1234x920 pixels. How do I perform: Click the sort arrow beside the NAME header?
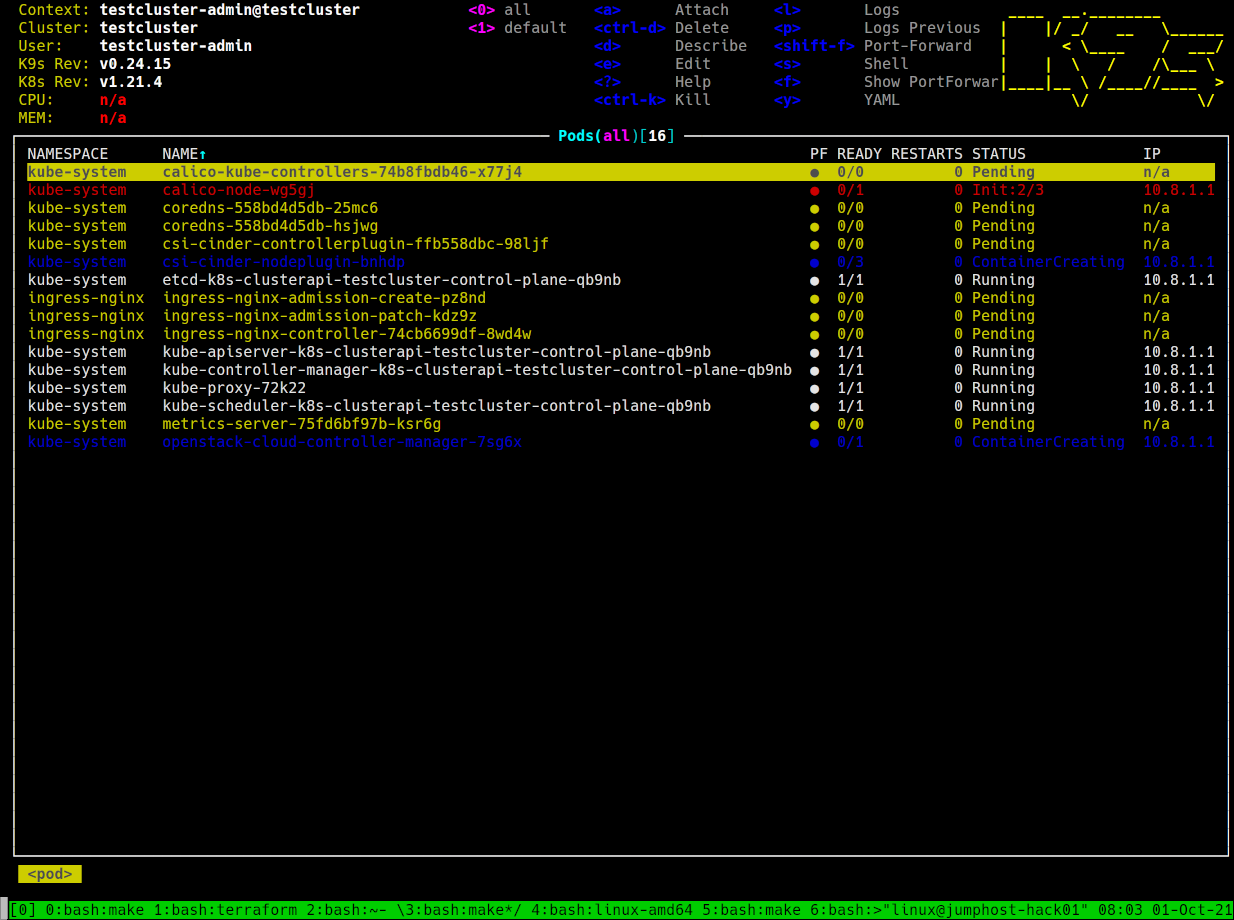(203, 154)
